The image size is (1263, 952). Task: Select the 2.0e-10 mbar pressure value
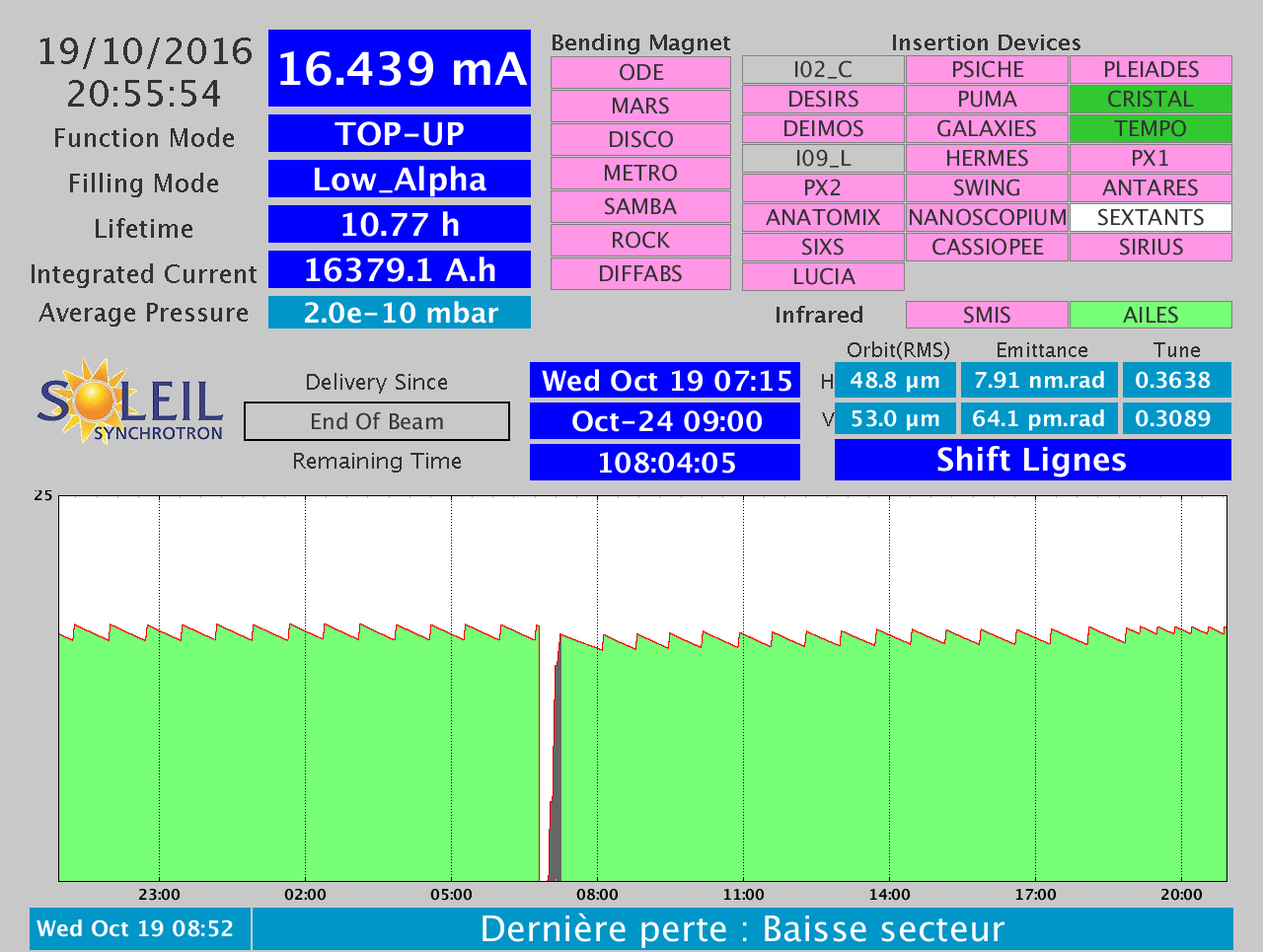(x=400, y=313)
